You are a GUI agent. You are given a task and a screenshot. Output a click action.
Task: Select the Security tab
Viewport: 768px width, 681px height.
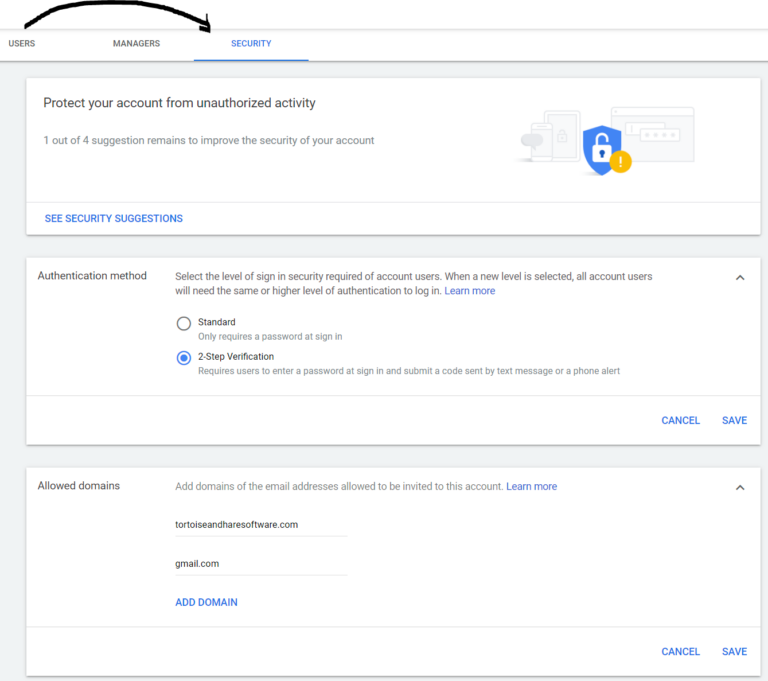251,44
